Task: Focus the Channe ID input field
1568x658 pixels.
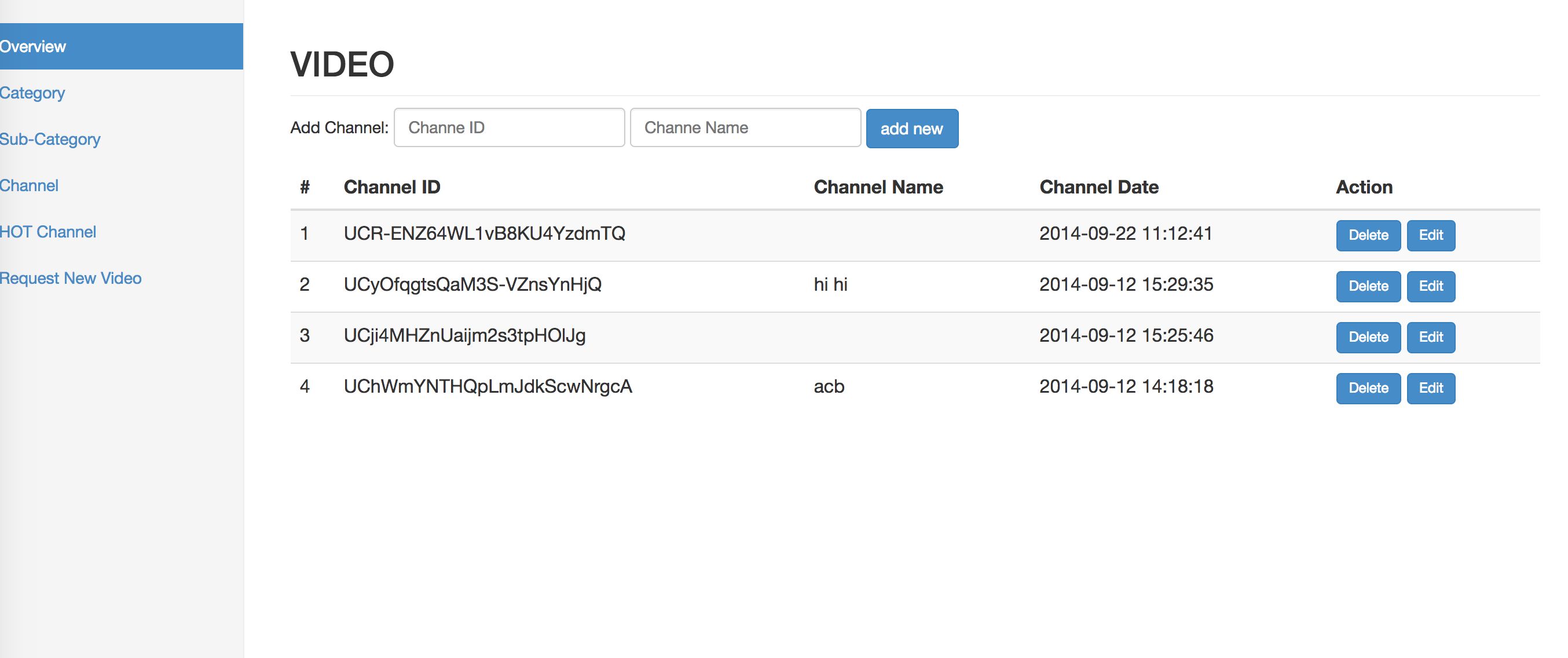Action: [509, 127]
